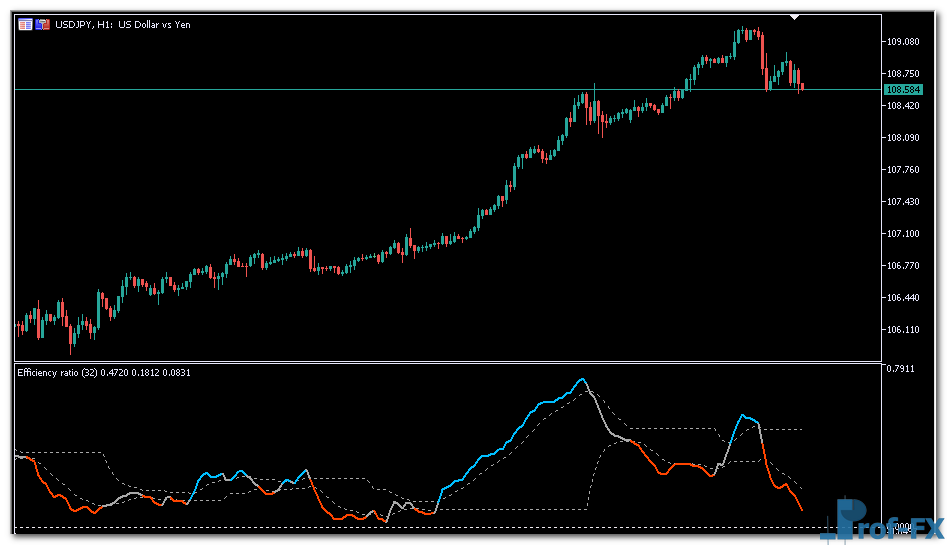Click the 106.110 price axis label
Viewport: 947px width, 545px height.
902,330
